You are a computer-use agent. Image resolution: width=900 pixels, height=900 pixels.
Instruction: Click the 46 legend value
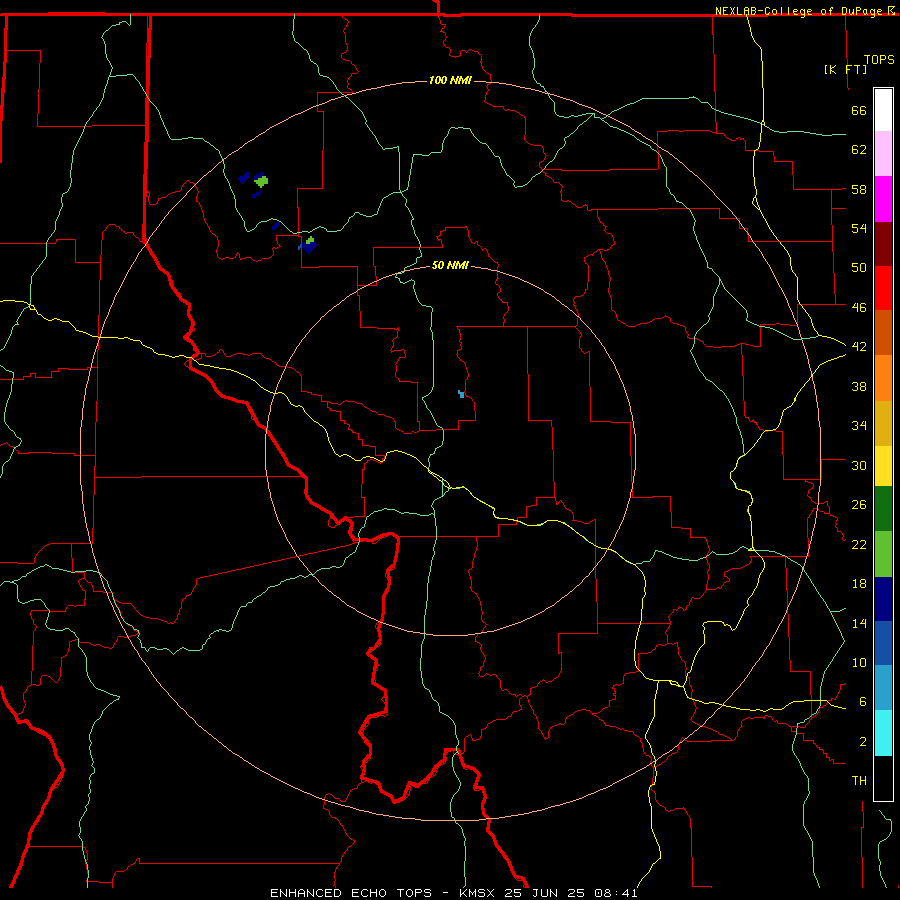point(859,308)
